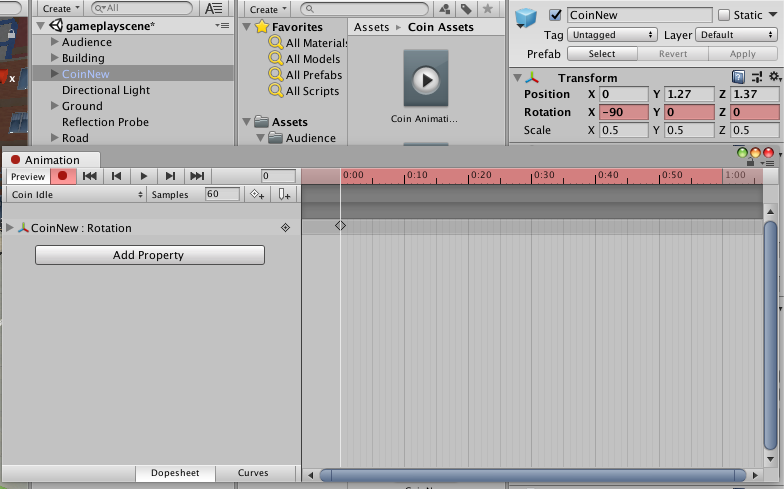The image size is (784, 489).
Task: Click the Prefab Revert button
Action: (673, 54)
